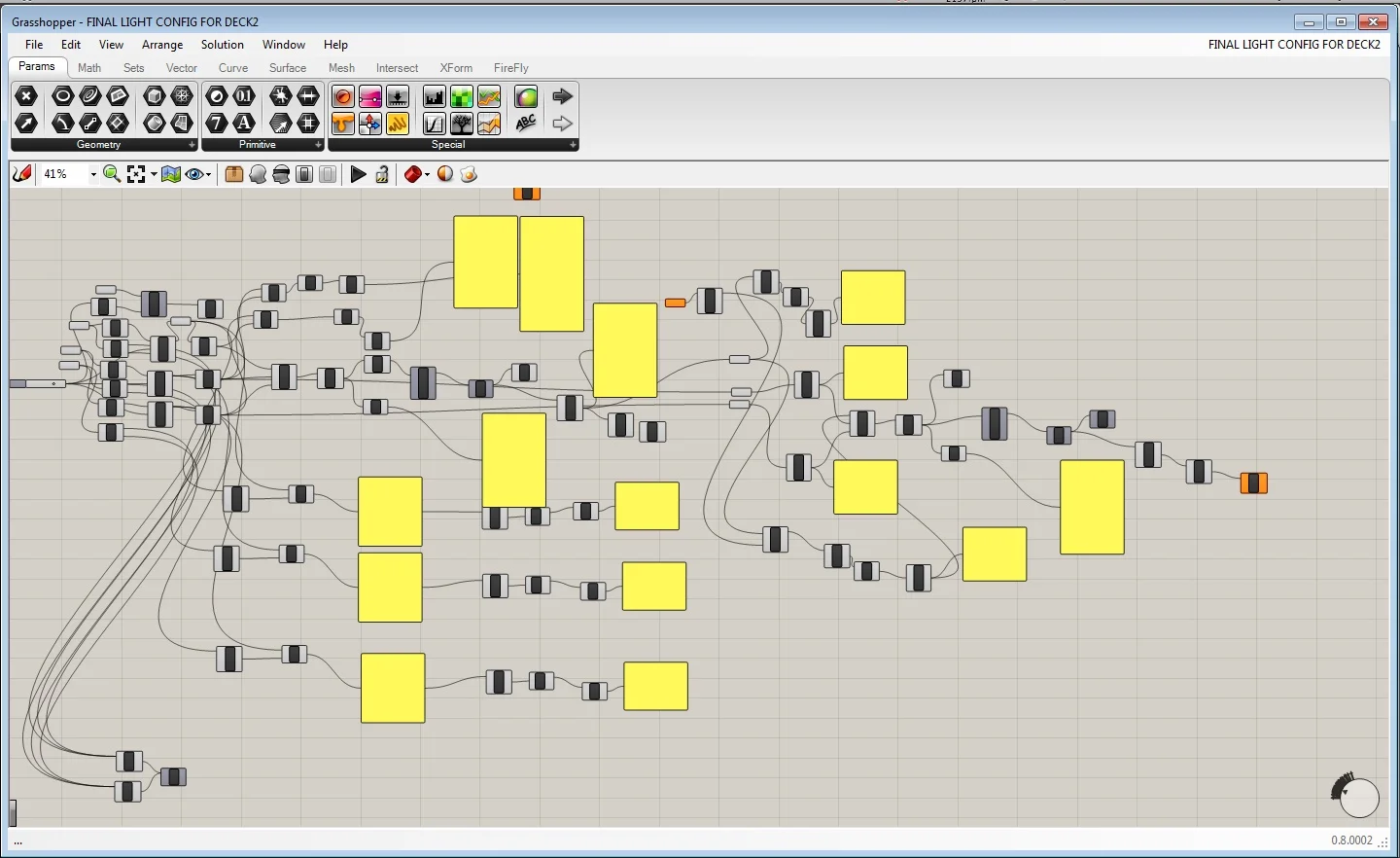Pick the yellow Scribble component icon

click(x=398, y=124)
